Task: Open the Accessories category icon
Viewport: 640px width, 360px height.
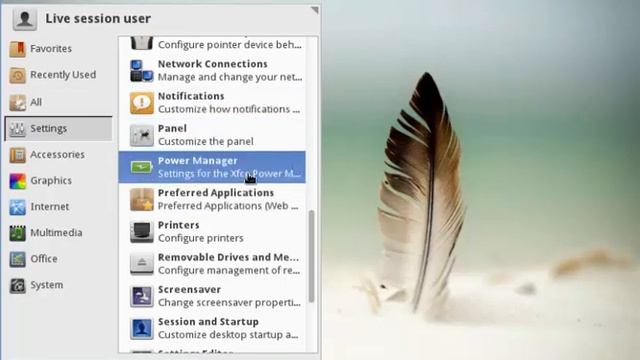Action: click(x=18, y=155)
